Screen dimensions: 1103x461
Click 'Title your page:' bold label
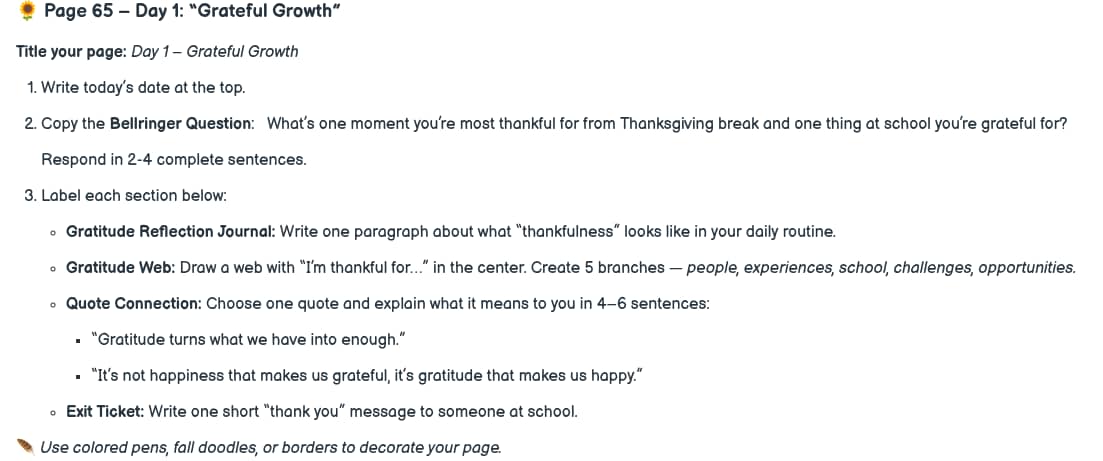coord(72,51)
